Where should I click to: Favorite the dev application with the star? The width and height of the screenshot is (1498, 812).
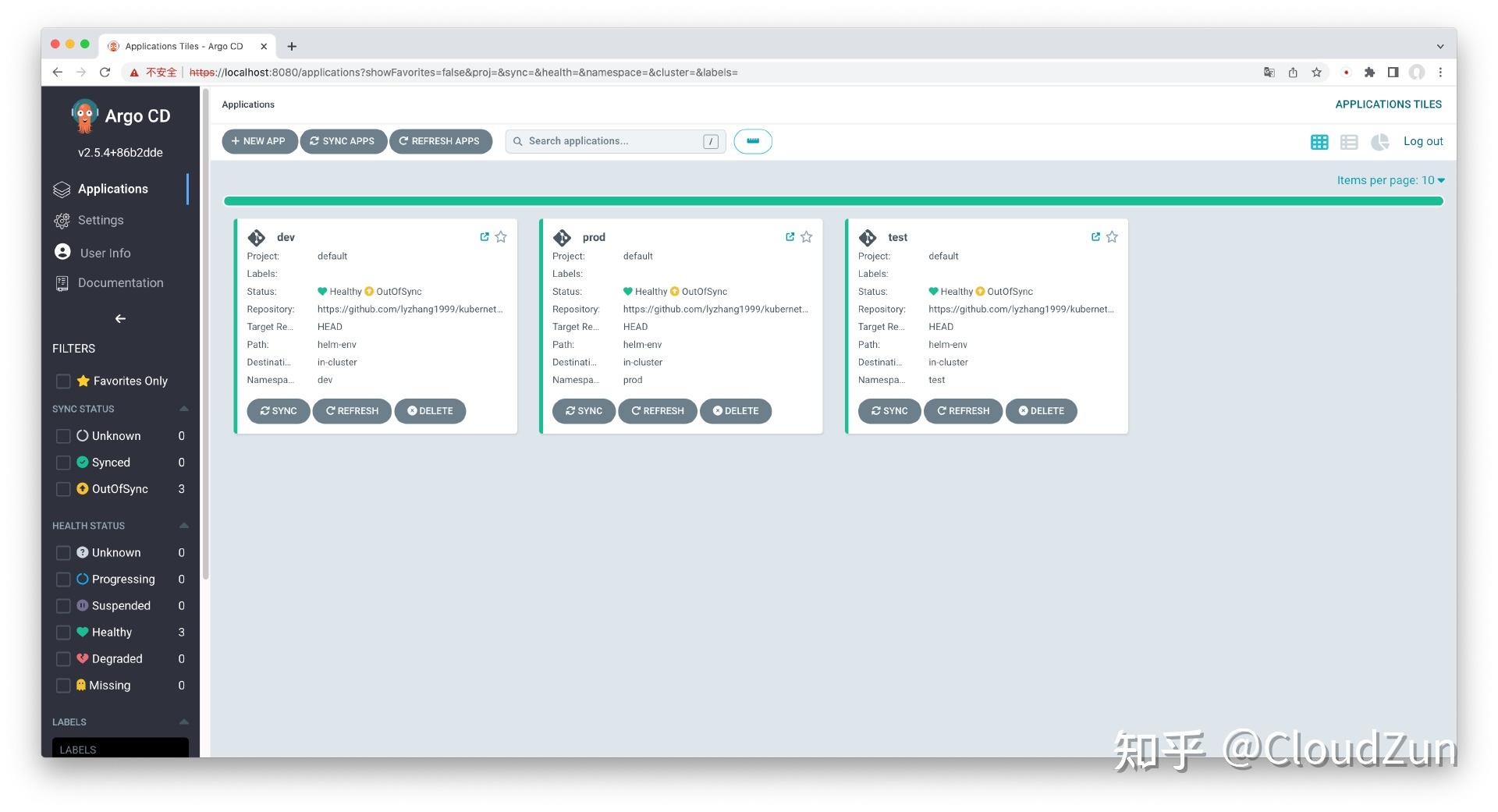[501, 236]
